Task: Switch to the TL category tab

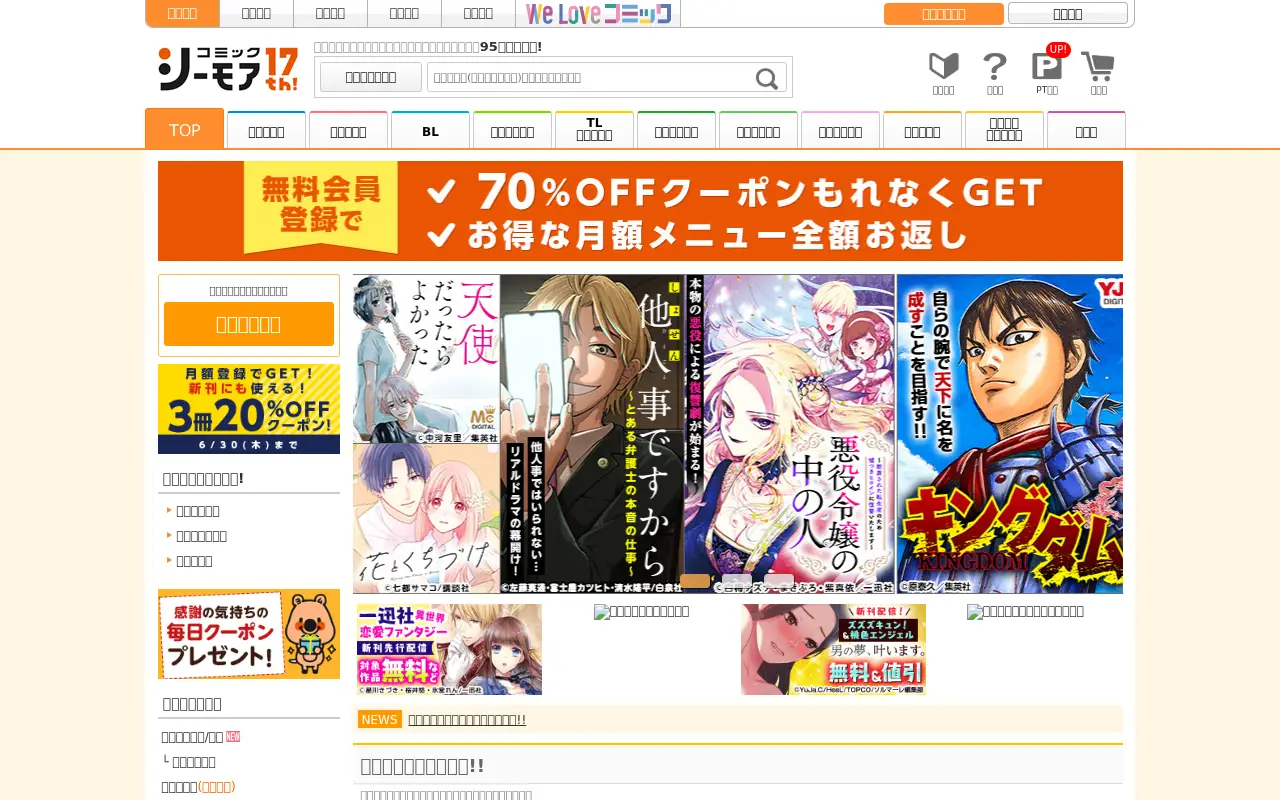Action: click(594, 130)
